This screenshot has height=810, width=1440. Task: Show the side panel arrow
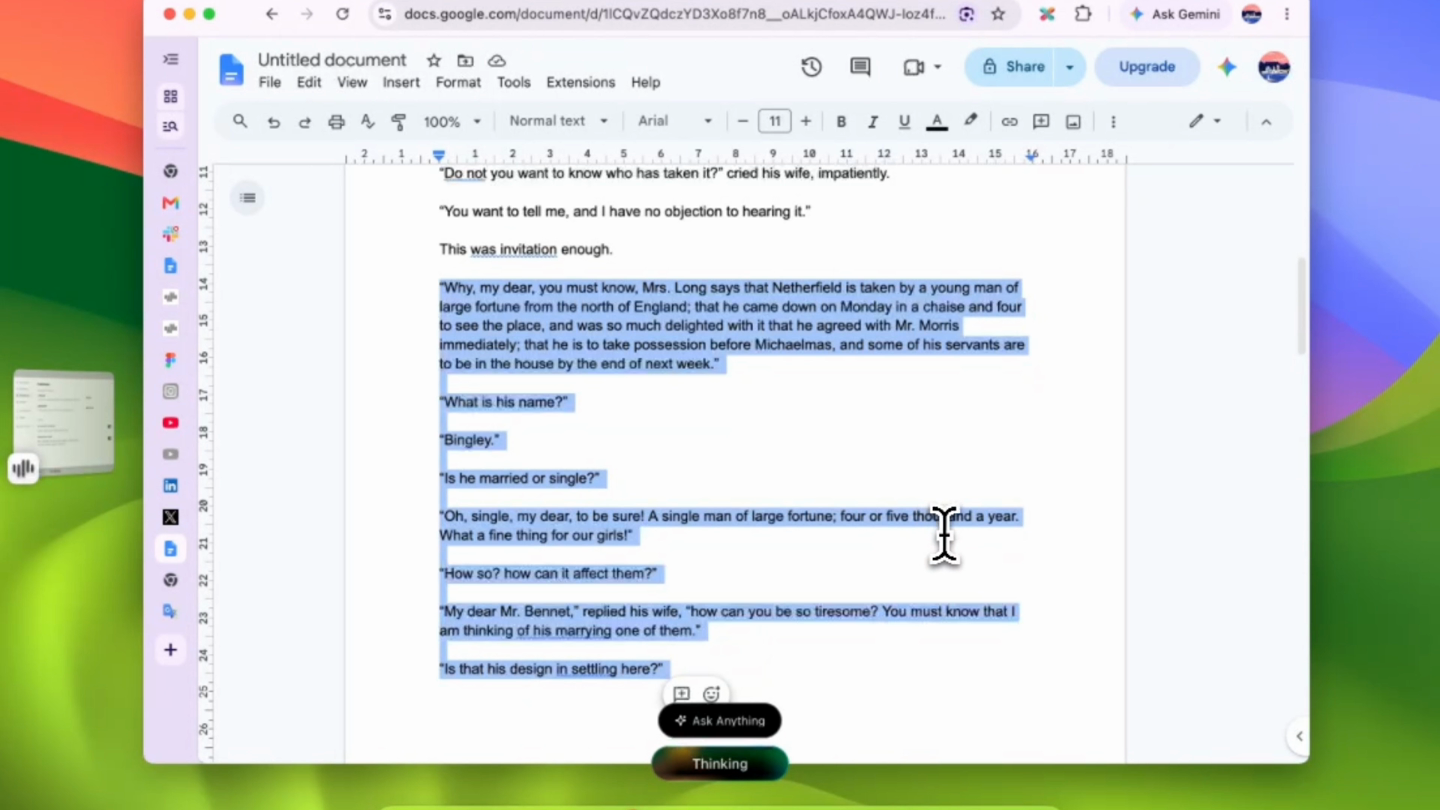coord(1298,736)
